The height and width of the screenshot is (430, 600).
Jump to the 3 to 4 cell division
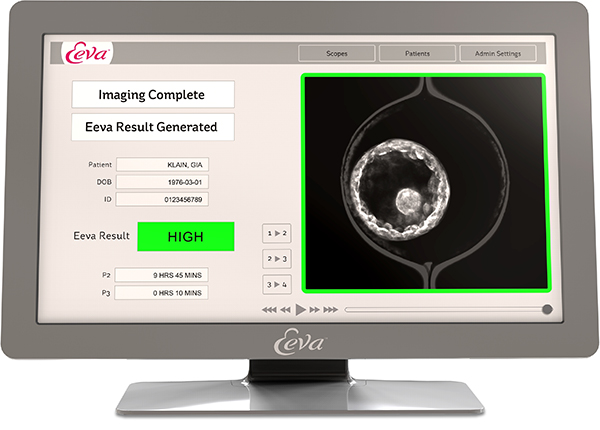click(x=276, y=285)
